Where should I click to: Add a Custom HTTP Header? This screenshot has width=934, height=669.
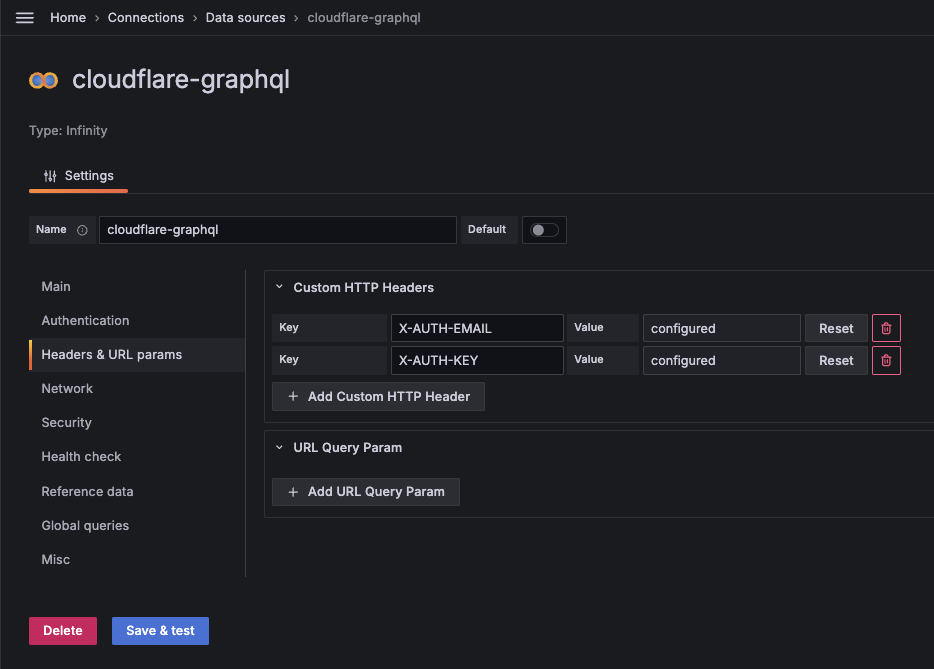(378, 397)
